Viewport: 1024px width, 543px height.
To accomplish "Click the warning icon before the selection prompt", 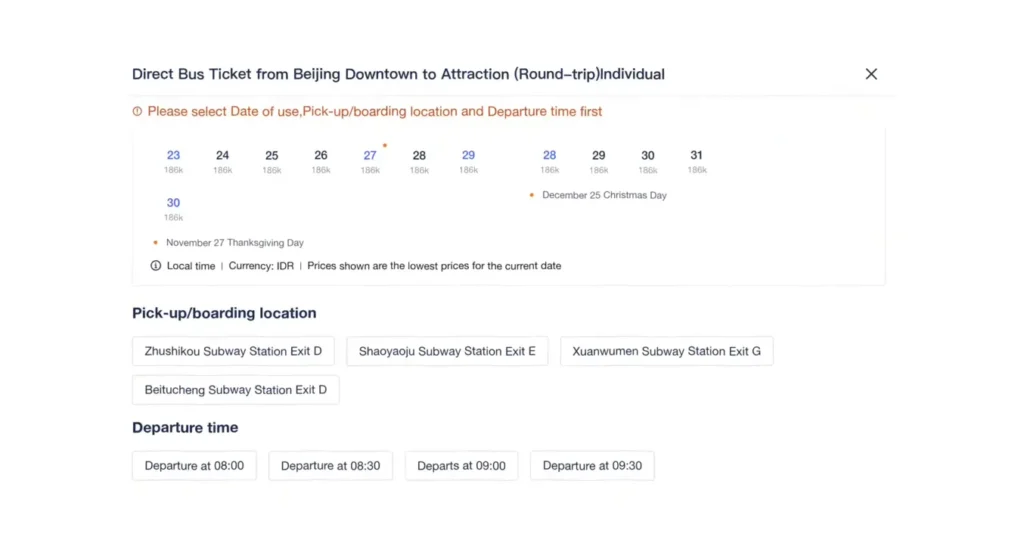I will [138, 112].
